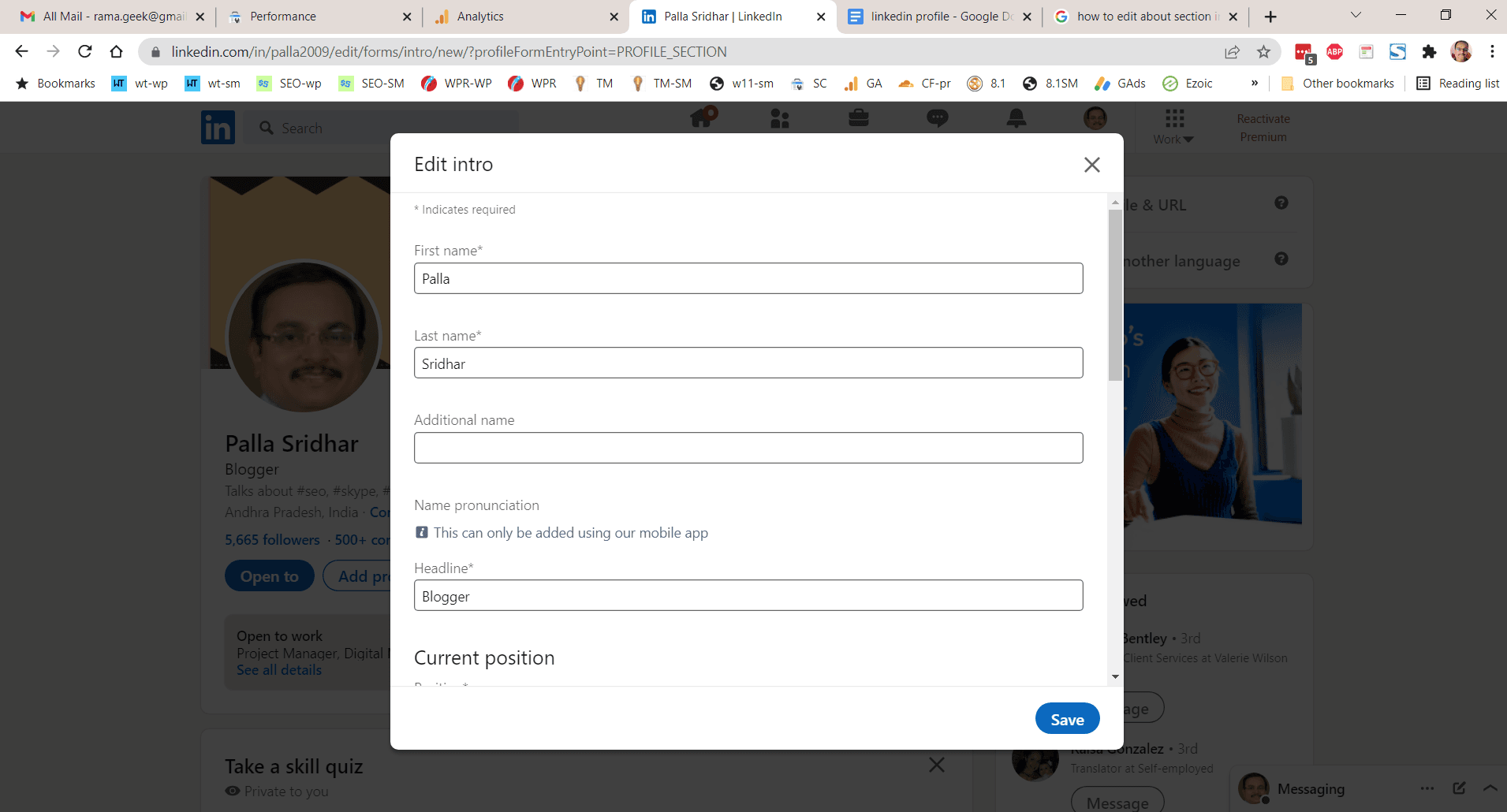Go to the browser home page
Viewport: 1507px width, 812px height.
coord(116,51)
